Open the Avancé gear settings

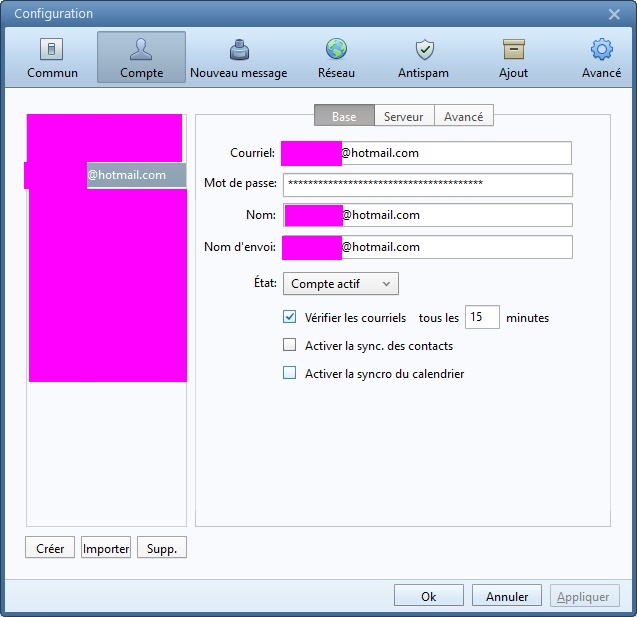coord(601,58)
